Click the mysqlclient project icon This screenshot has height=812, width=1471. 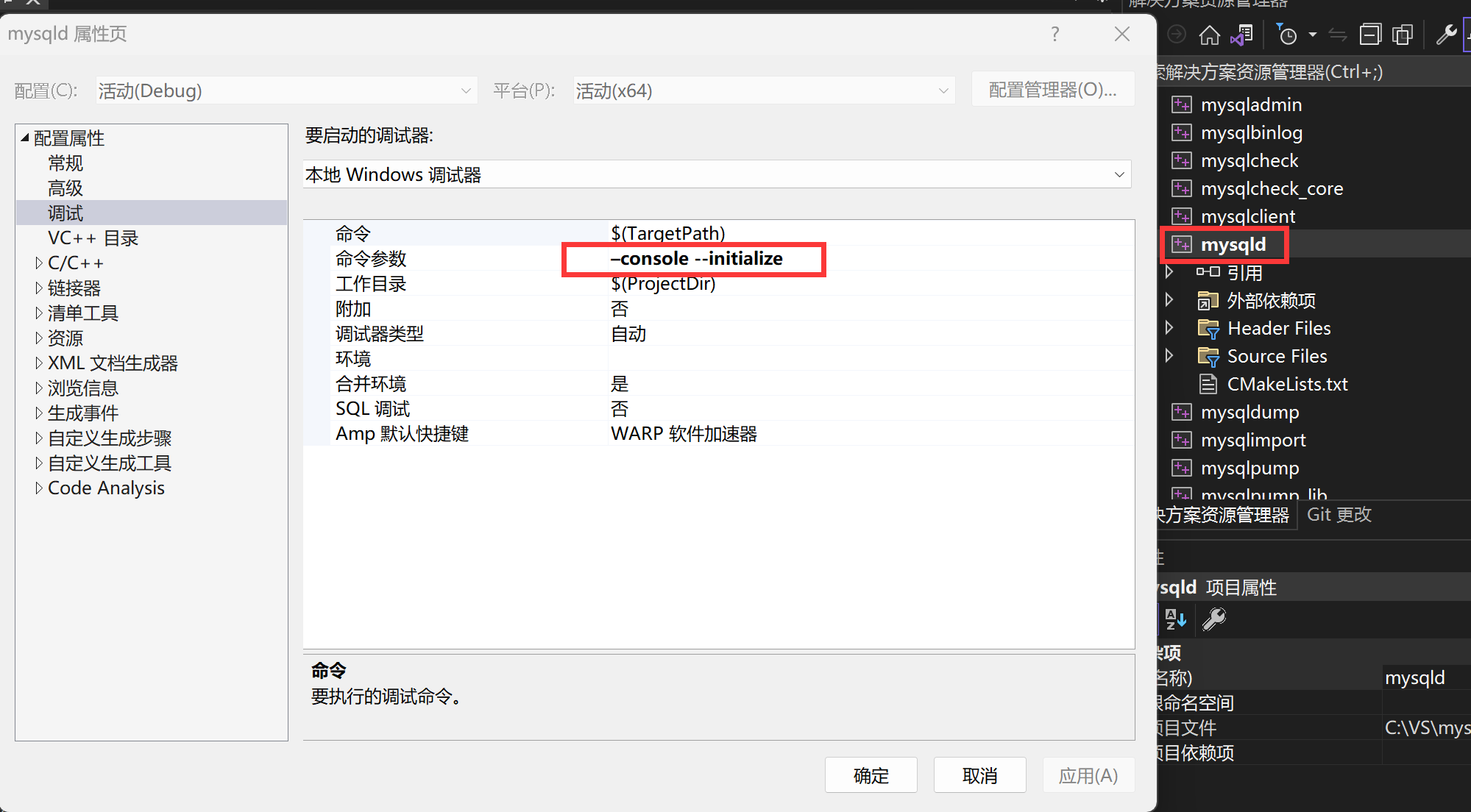(1185, 215)
